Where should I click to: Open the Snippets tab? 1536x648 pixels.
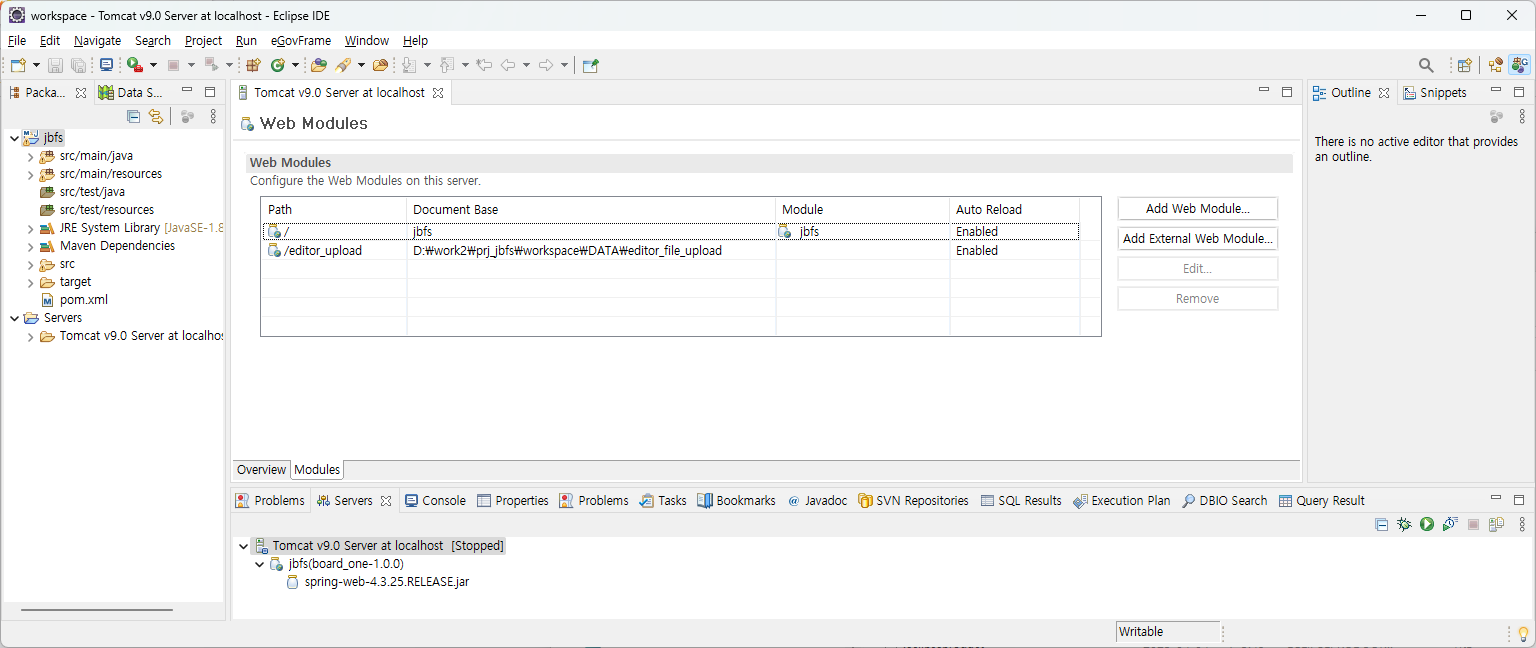coord(1435,92)
